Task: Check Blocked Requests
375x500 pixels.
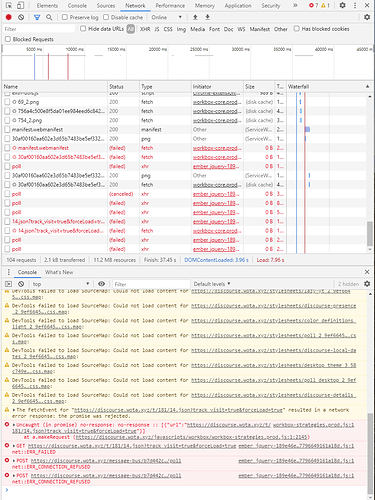Action: coord(8,39)
